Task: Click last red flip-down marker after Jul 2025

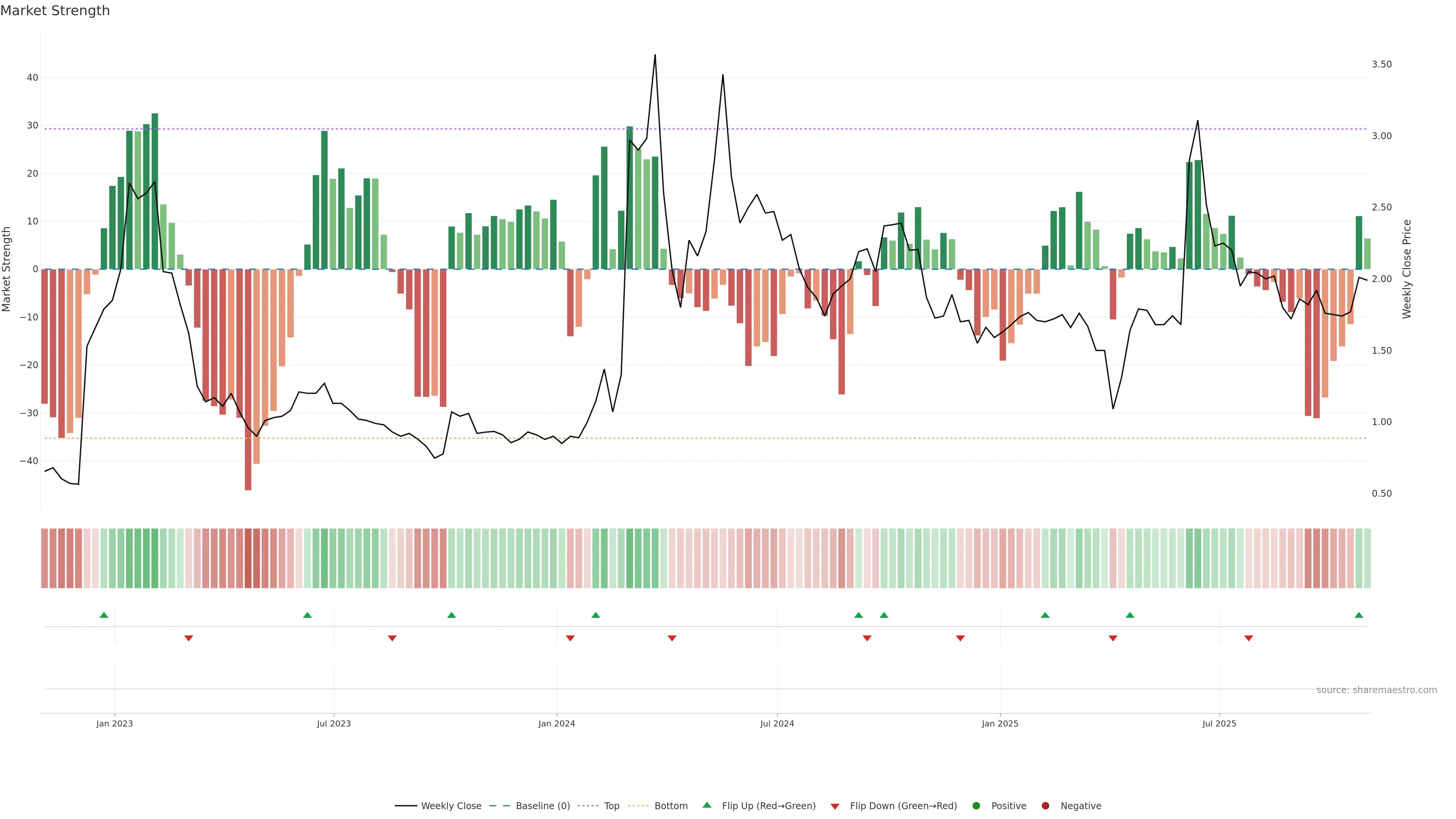Action: [1249, 638]
